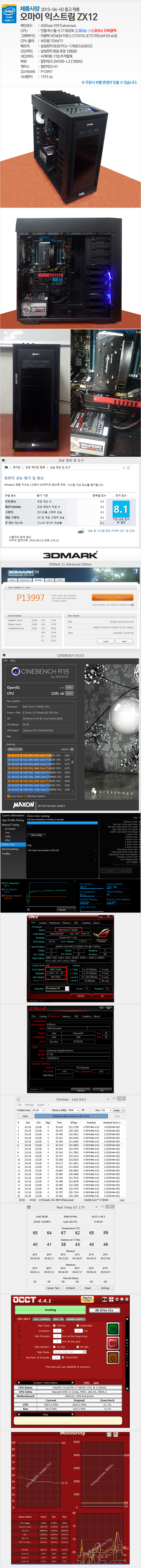Open System Information in Intel XTU sidebar

tap(13, 815)
